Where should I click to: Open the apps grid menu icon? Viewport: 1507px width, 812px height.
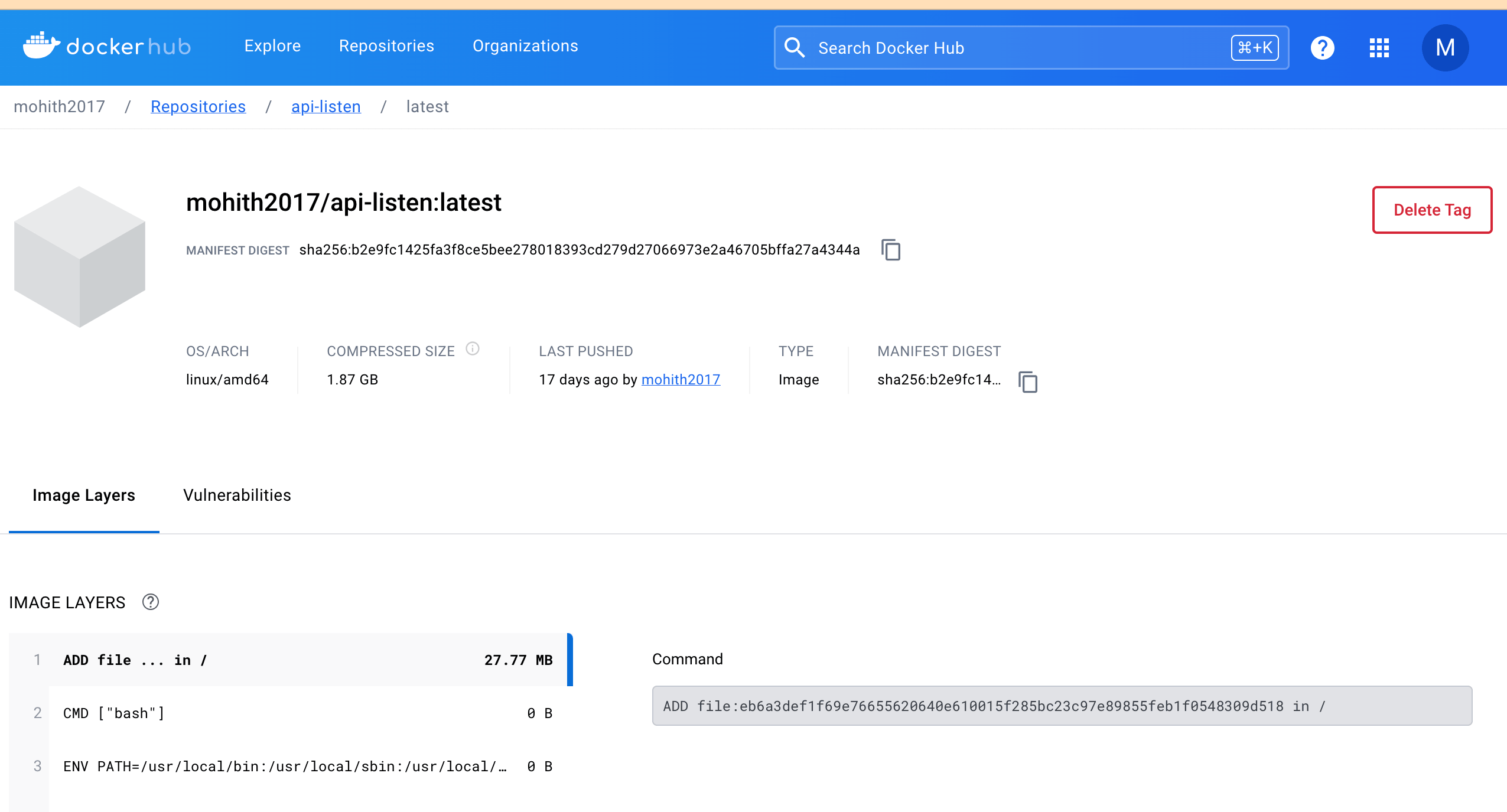(1379, 47)
